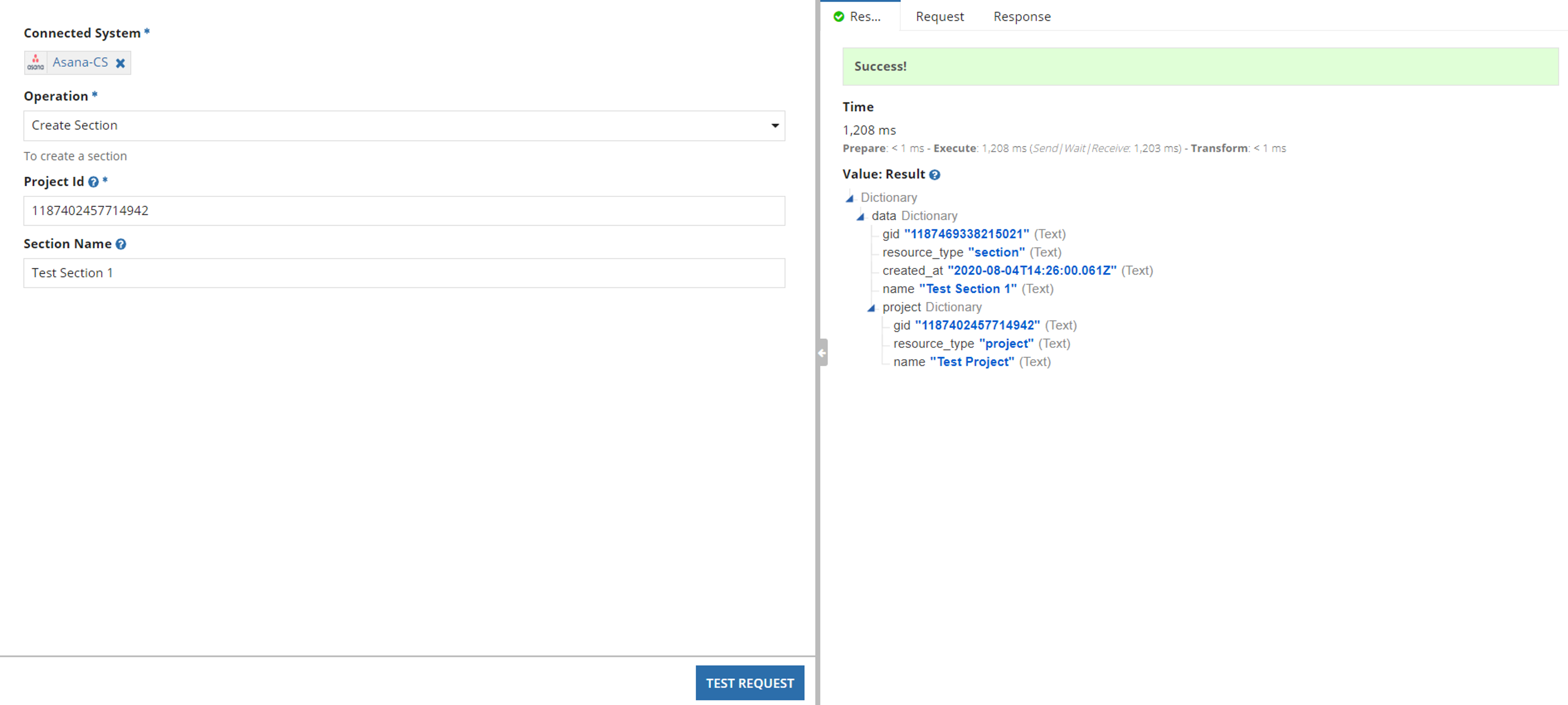The image size is (1568, 705).
Task: Collapse the data Dictionary node
Action: (x=861, y=216)
